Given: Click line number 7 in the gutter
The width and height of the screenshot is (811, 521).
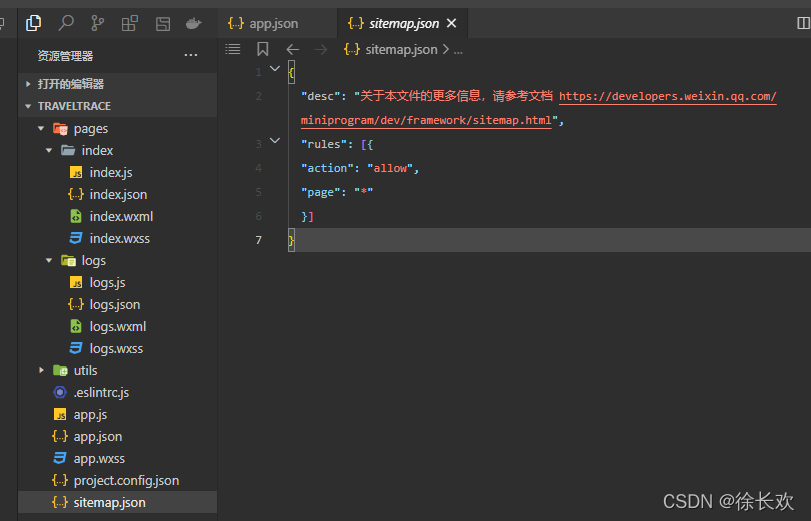Looking at the screenshot, I should (259, 240).
